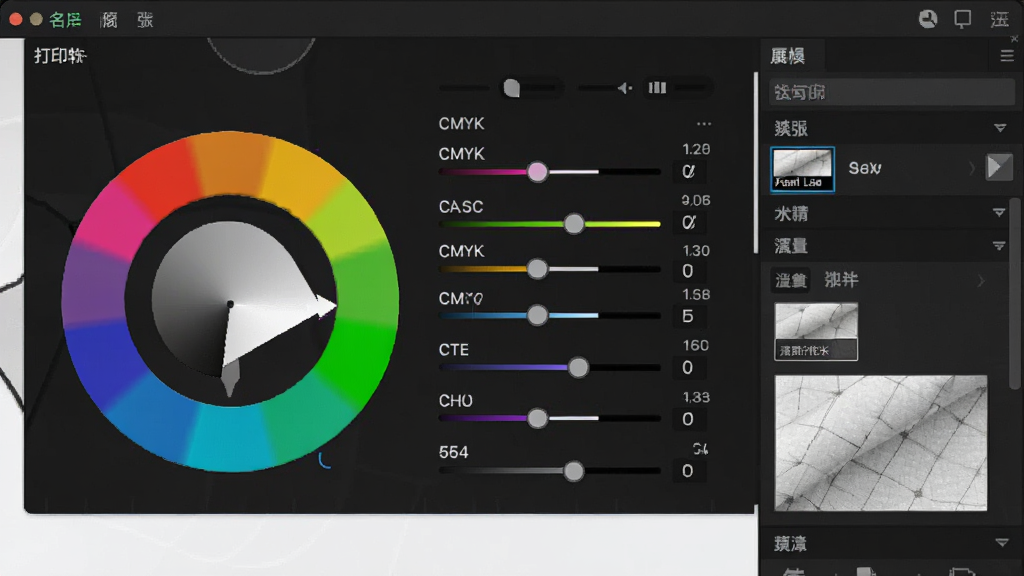Click the Sex label in the right panel

(x=865, y=168)
